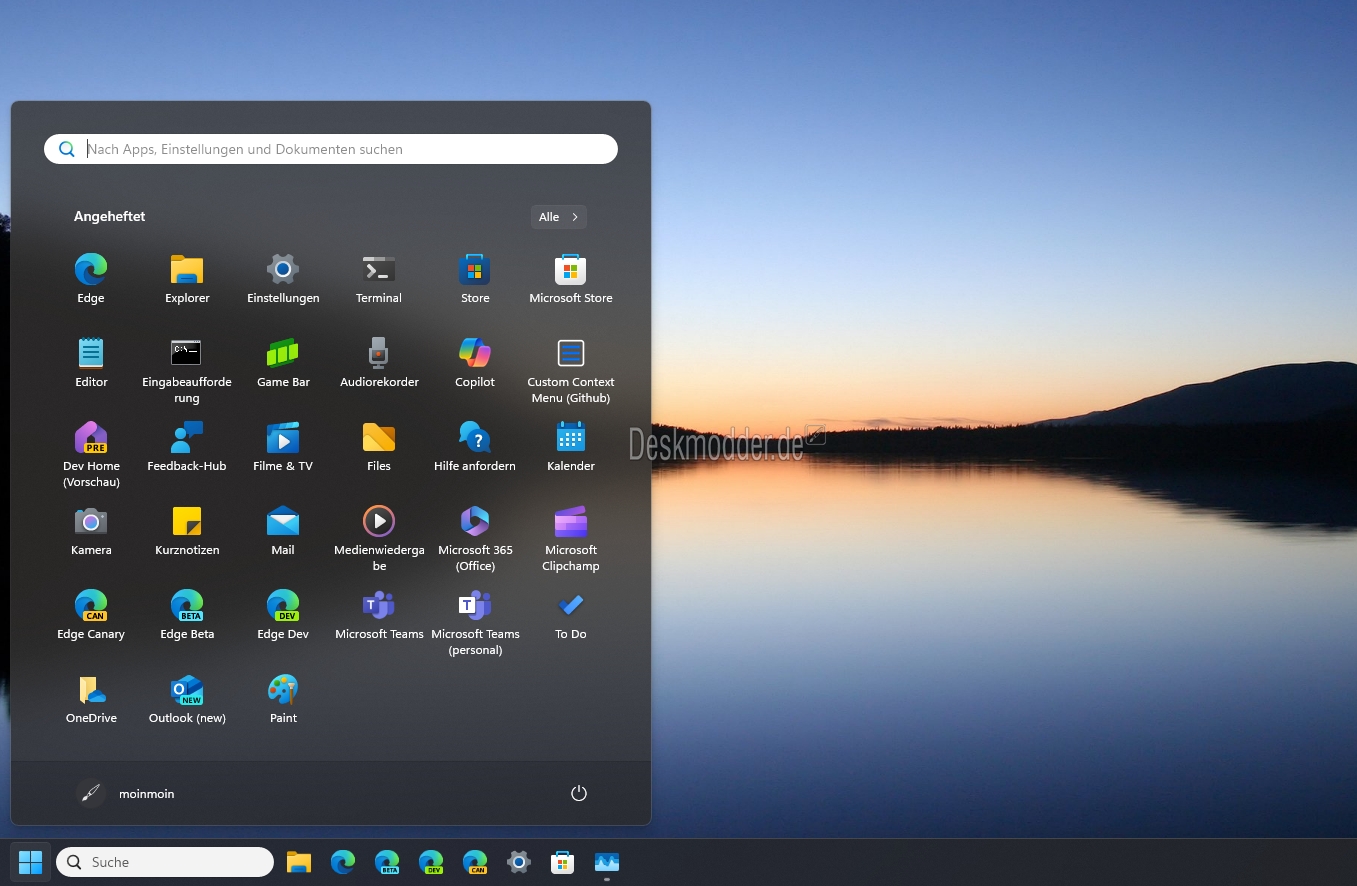Viewport: 1357px width, 886px height.
Task: Launch Copilot
Action: (475, 363)
